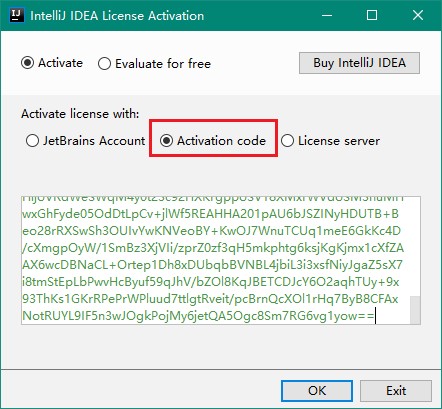
Task: Maximize the License Activation dialog
Action: (372, 15)
